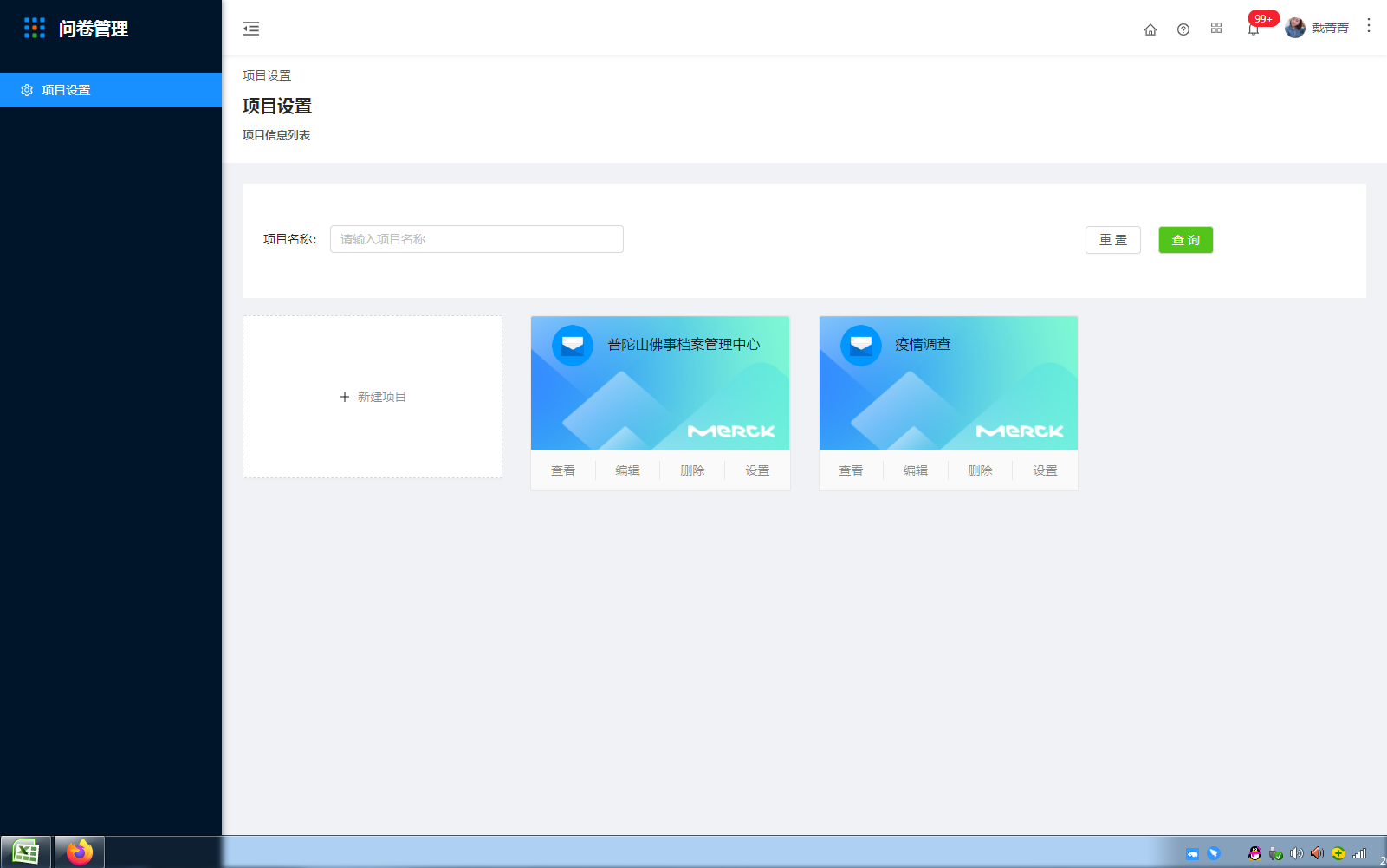Click the blue shield tray icon
Screen dimensions: 1387x868
coord(1214,853)
